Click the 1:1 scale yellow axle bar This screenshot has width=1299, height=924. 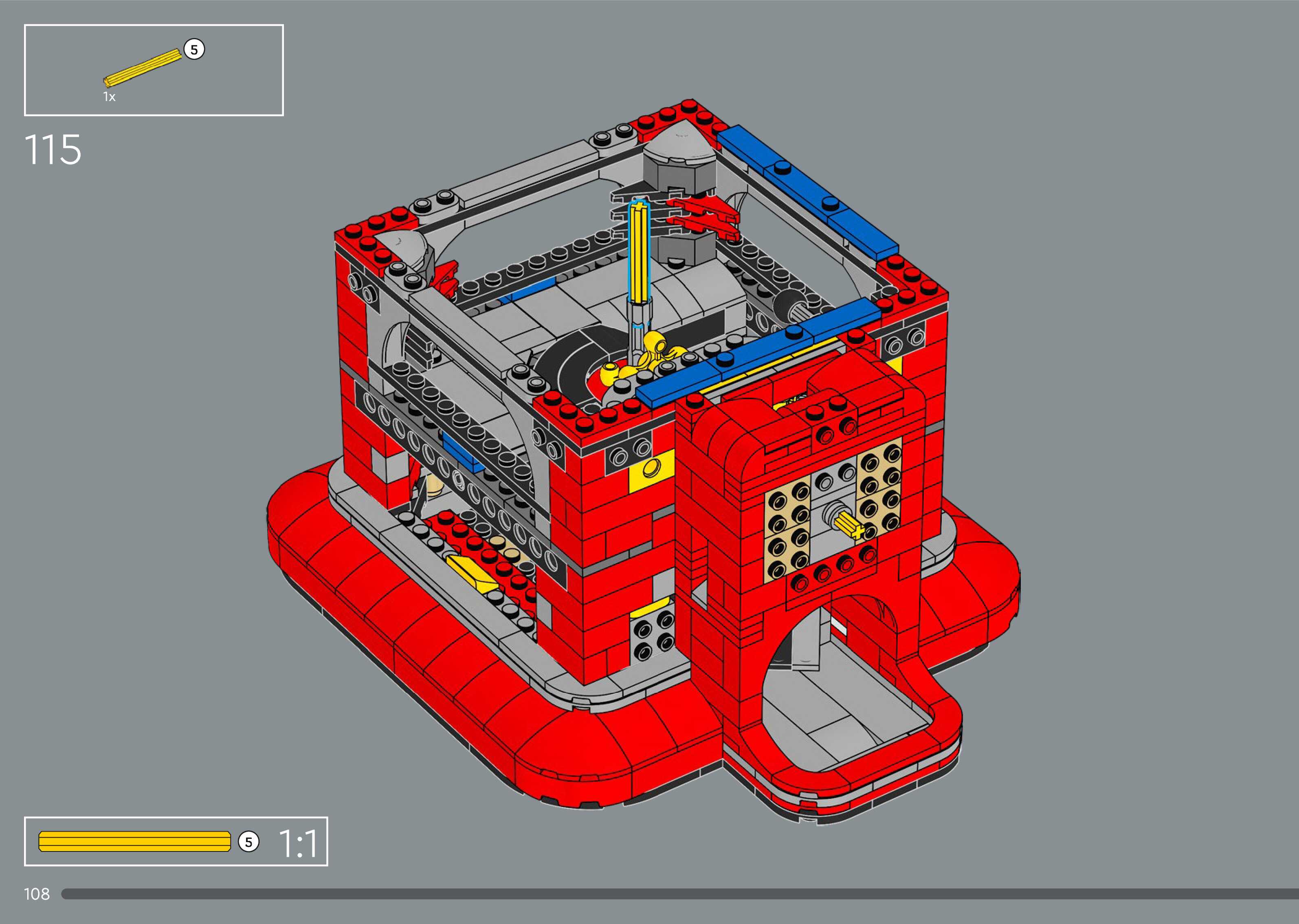pyautogui.click(x=134, y=842)
